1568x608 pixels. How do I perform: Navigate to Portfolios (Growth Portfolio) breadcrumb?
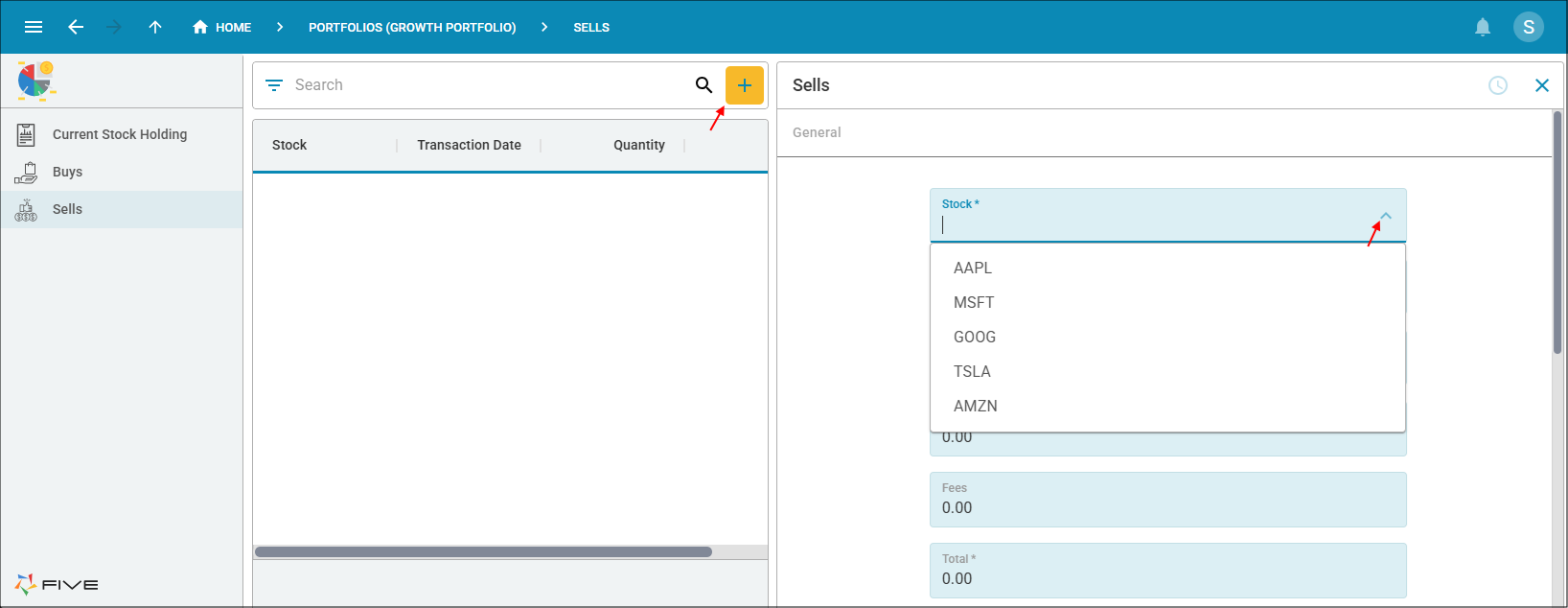(412, 27)
